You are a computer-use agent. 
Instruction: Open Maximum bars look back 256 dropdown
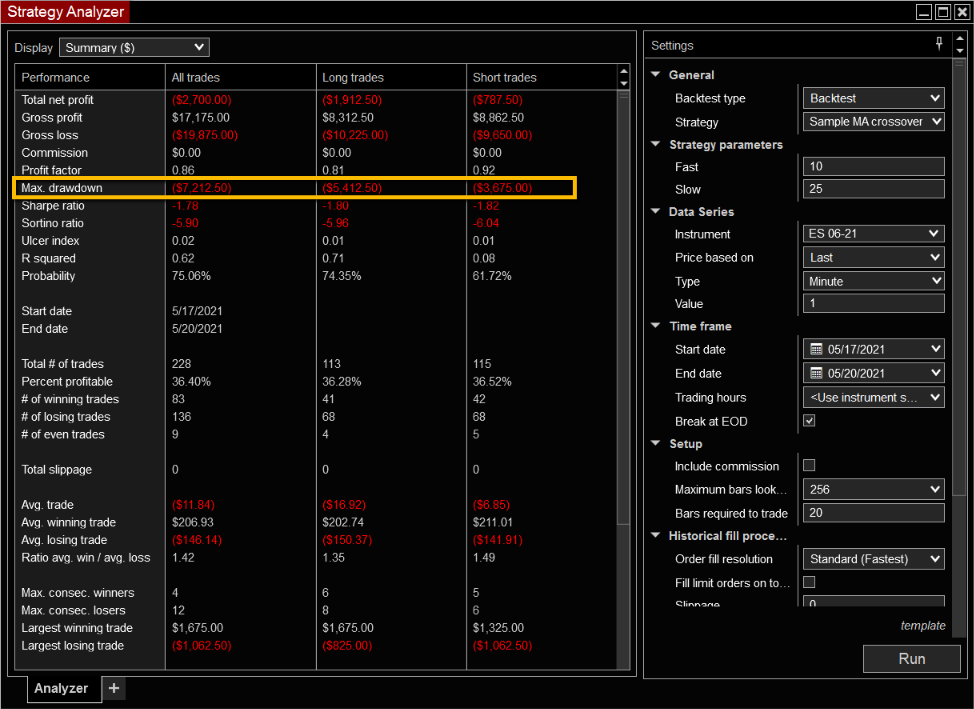(x=873, y=489)
